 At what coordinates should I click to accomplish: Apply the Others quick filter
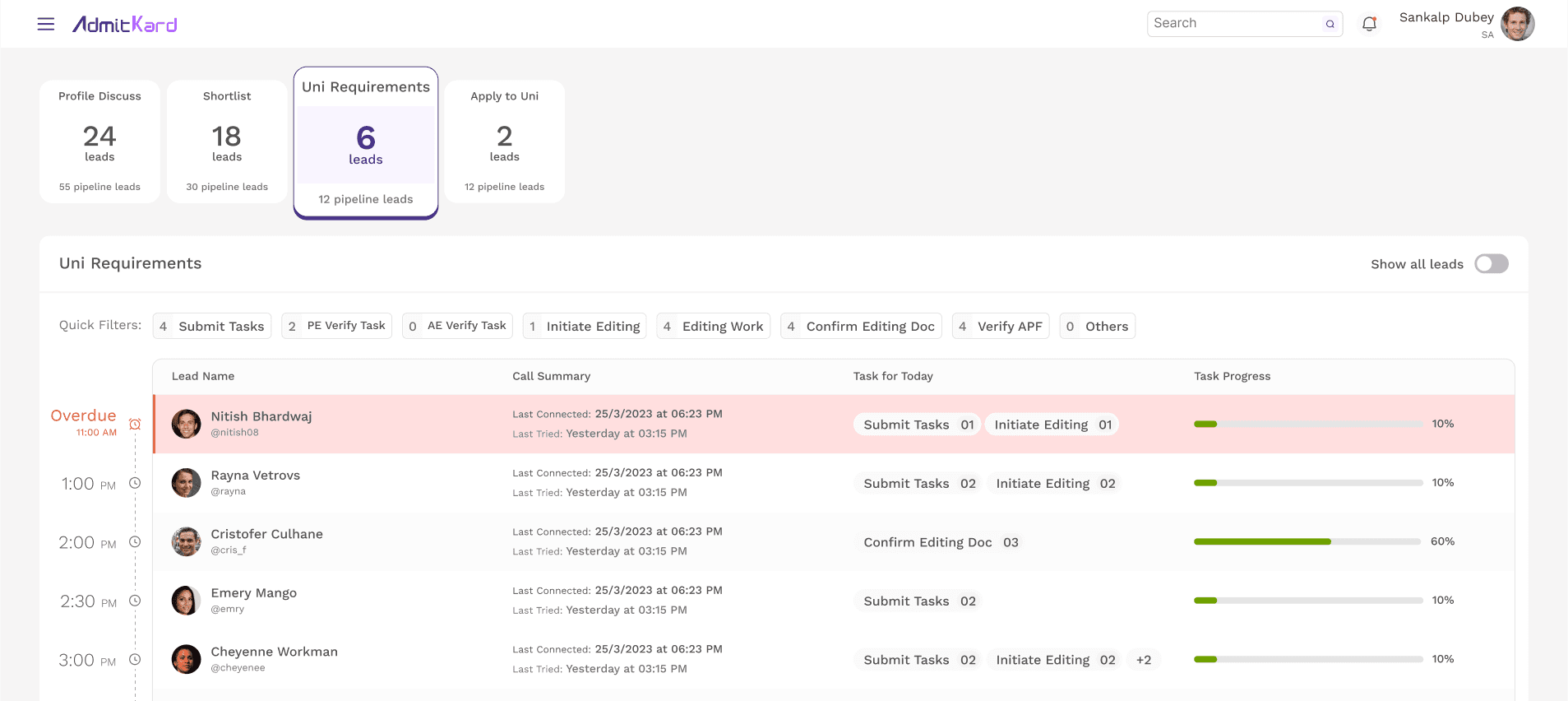1098,326
